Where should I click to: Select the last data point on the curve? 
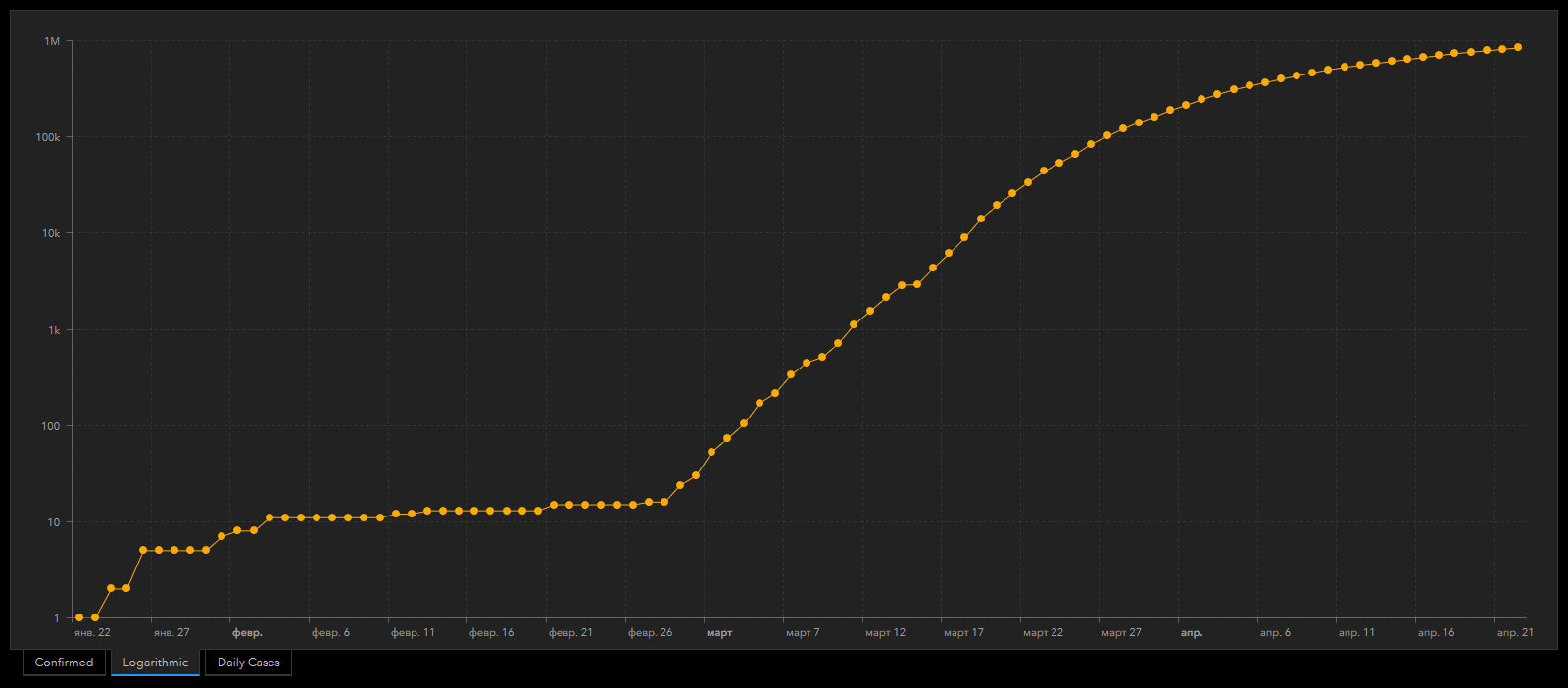(x=1518, y=47)
